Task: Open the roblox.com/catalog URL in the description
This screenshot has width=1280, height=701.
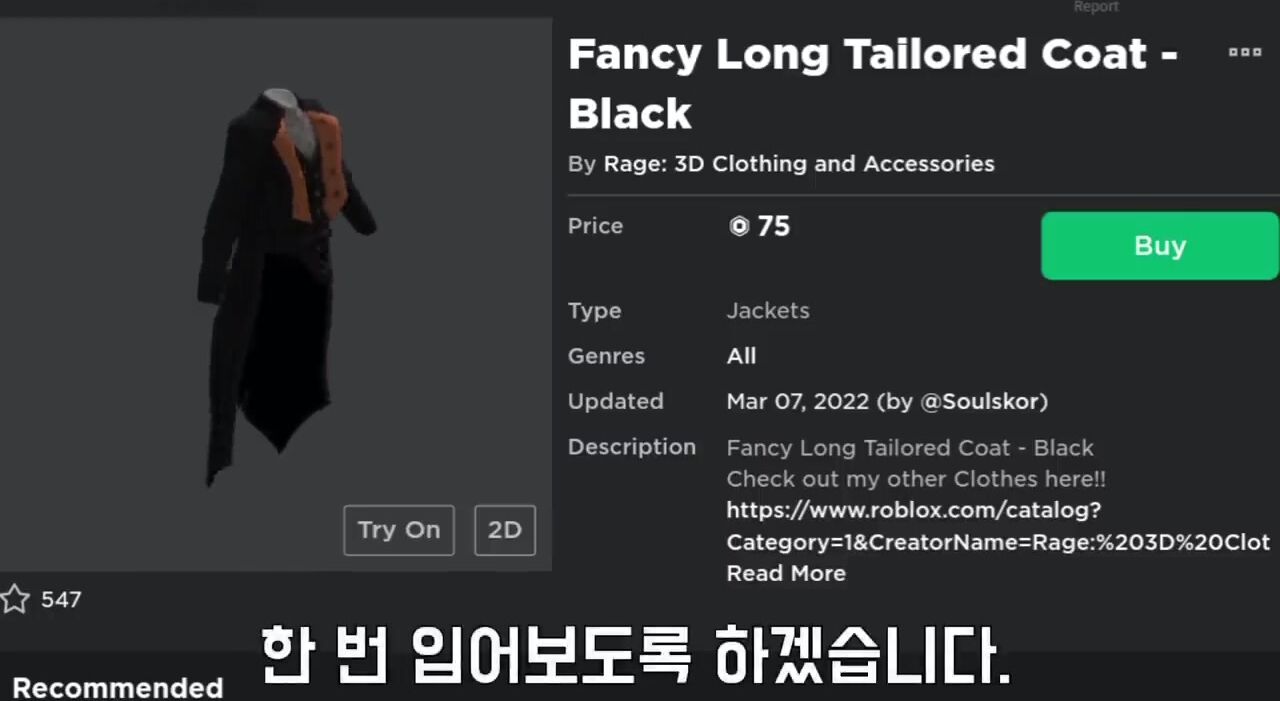Action: pos(998,526)
